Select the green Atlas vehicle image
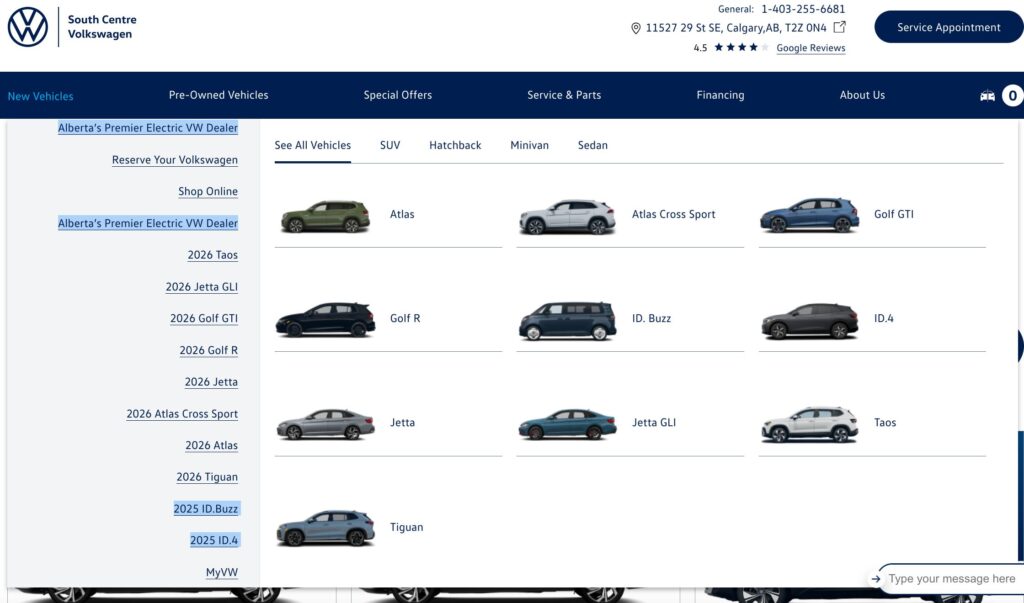Viewport: 1024px width, 603px height. 322,216
